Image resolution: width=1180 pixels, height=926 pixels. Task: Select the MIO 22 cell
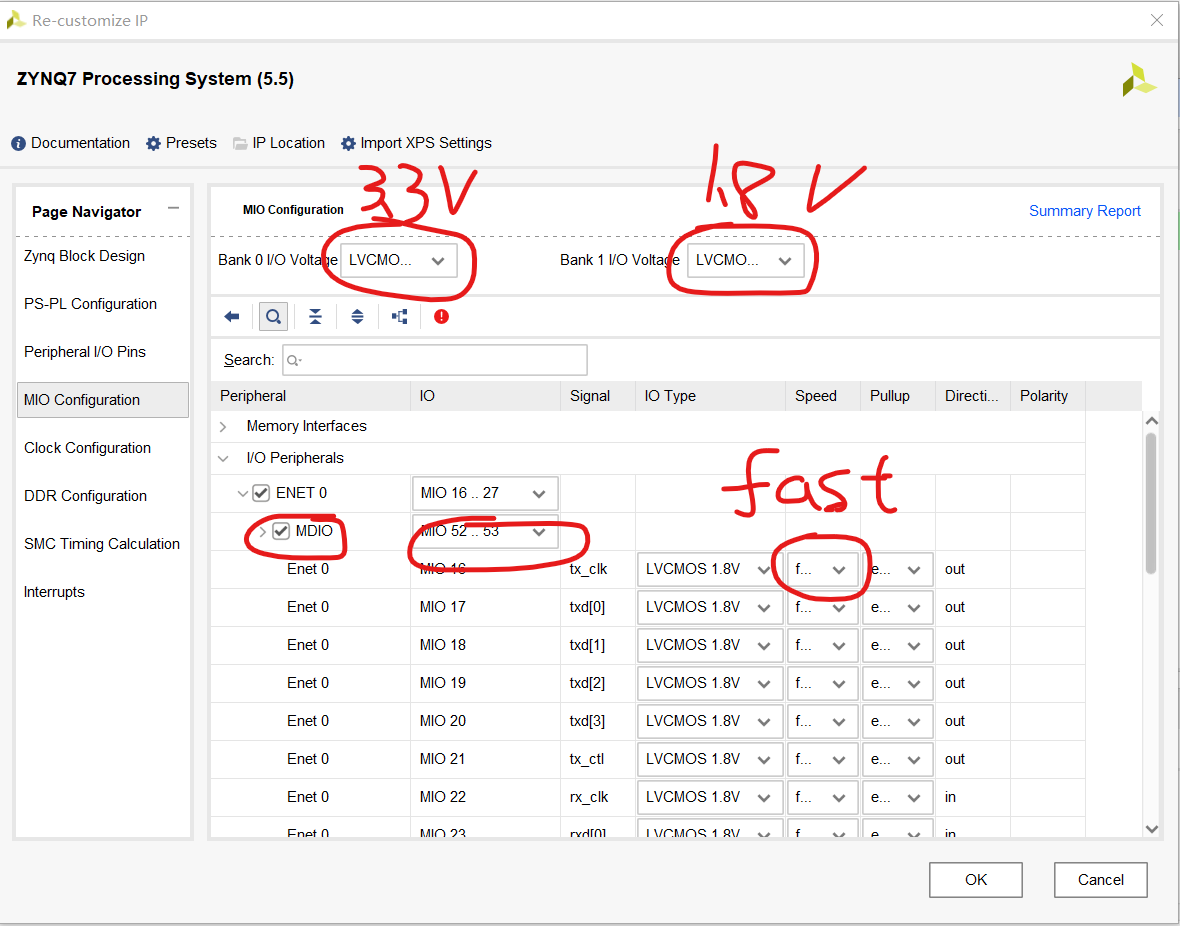click(x=485, y=797)
